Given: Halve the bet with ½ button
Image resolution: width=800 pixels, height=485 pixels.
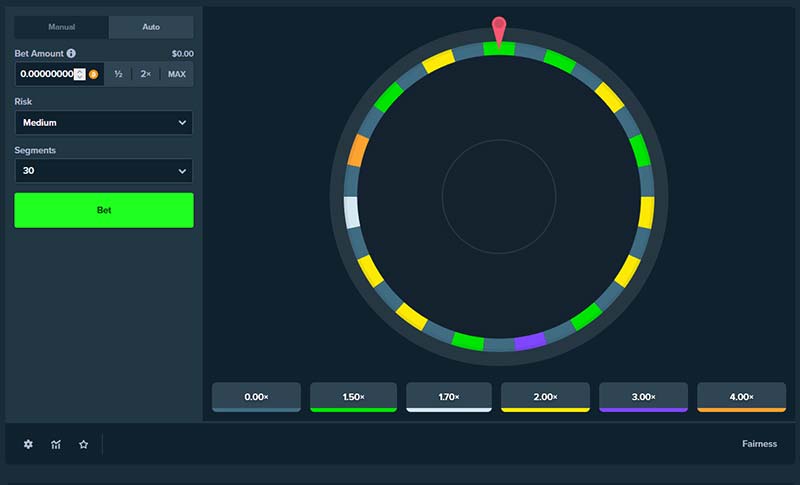Looking at the screenshot, I should [x=118, y=74].
